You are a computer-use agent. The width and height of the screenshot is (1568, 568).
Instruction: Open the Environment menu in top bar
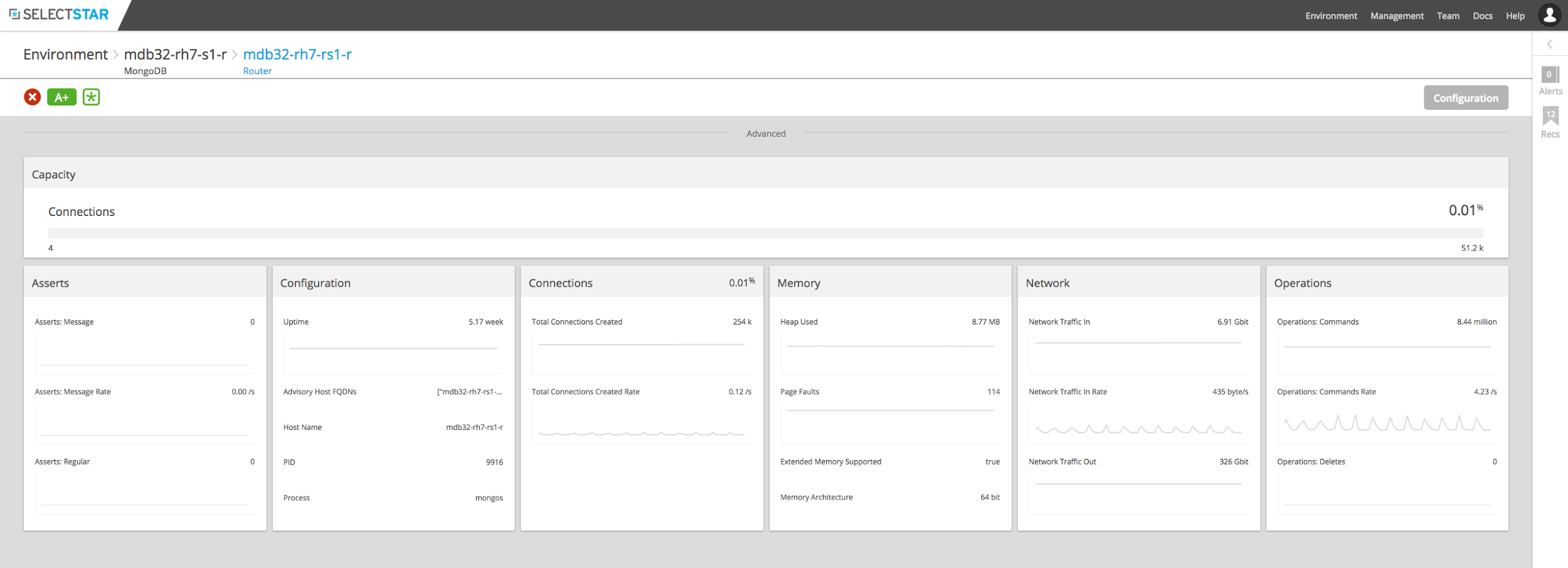1331,16
